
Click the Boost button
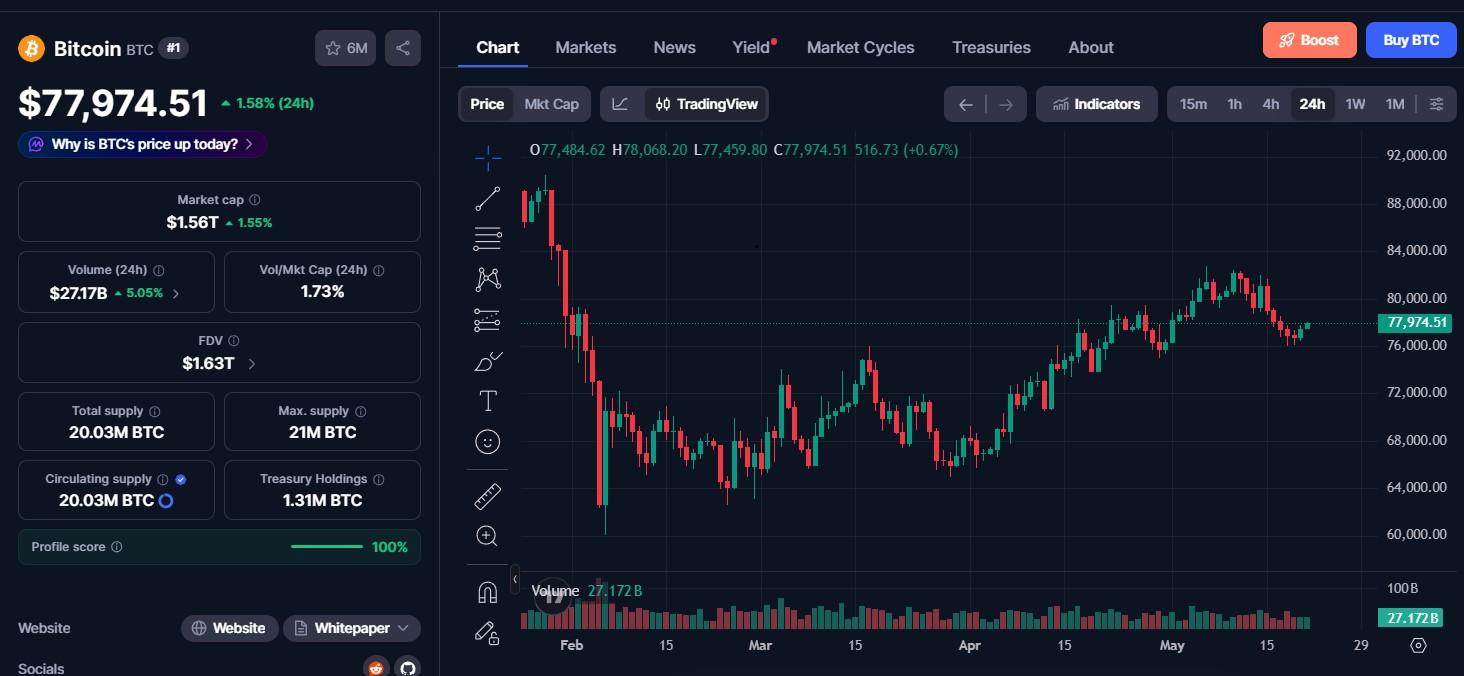pos(1310,40)
